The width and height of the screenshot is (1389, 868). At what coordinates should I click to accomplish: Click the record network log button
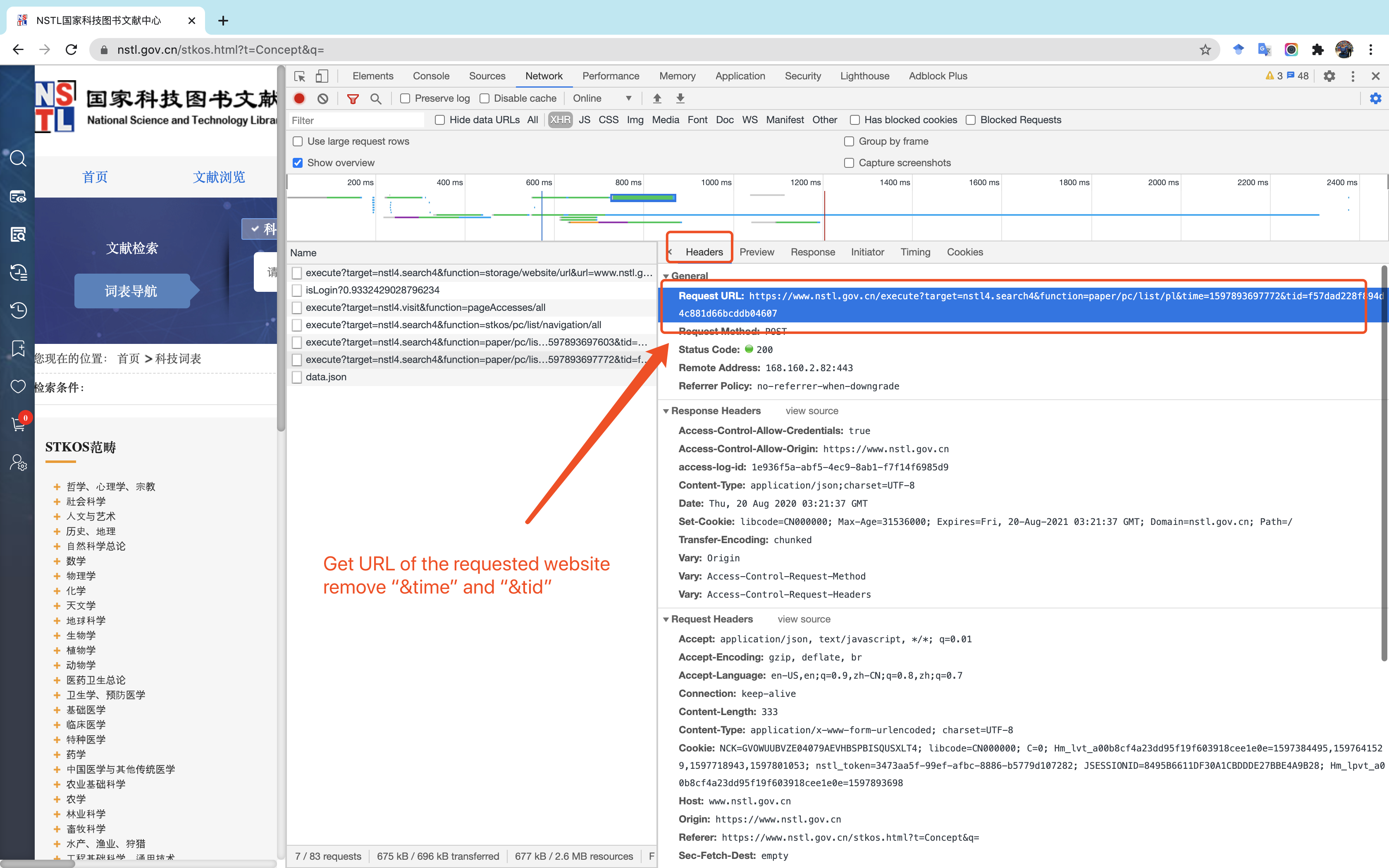(299, 98)
